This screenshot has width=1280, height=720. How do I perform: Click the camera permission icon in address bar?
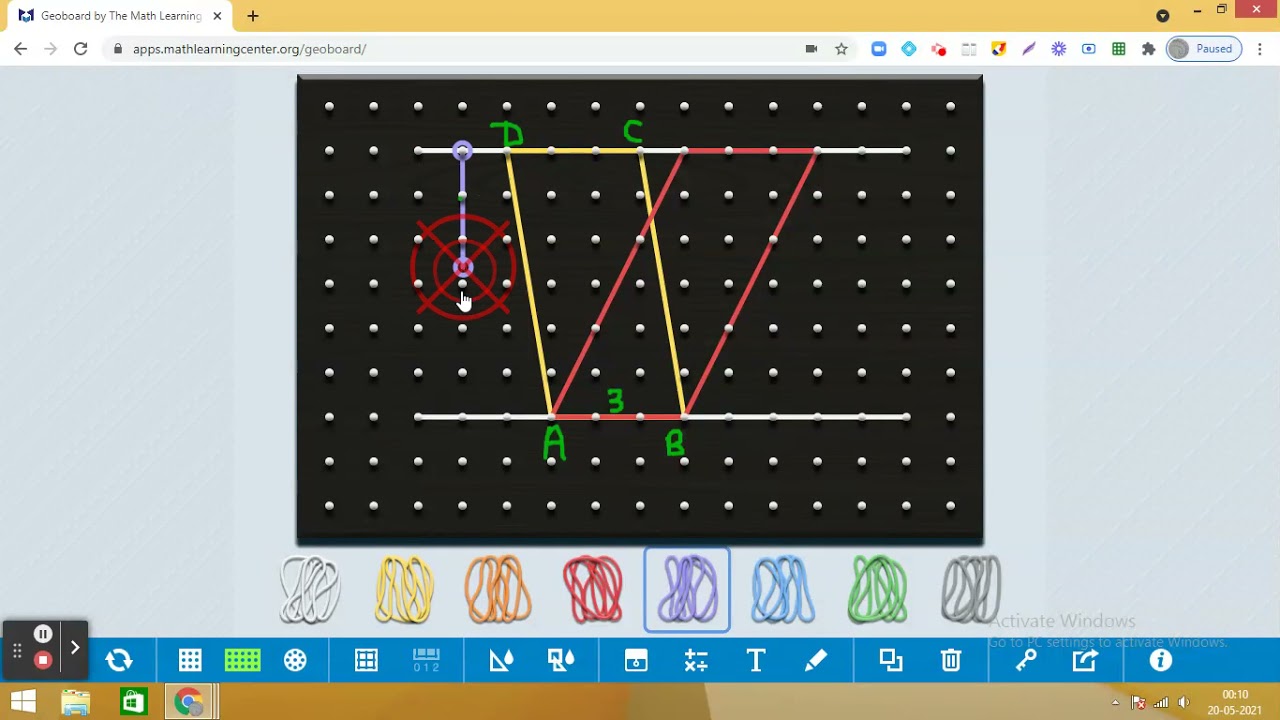(x=811, y=48)
